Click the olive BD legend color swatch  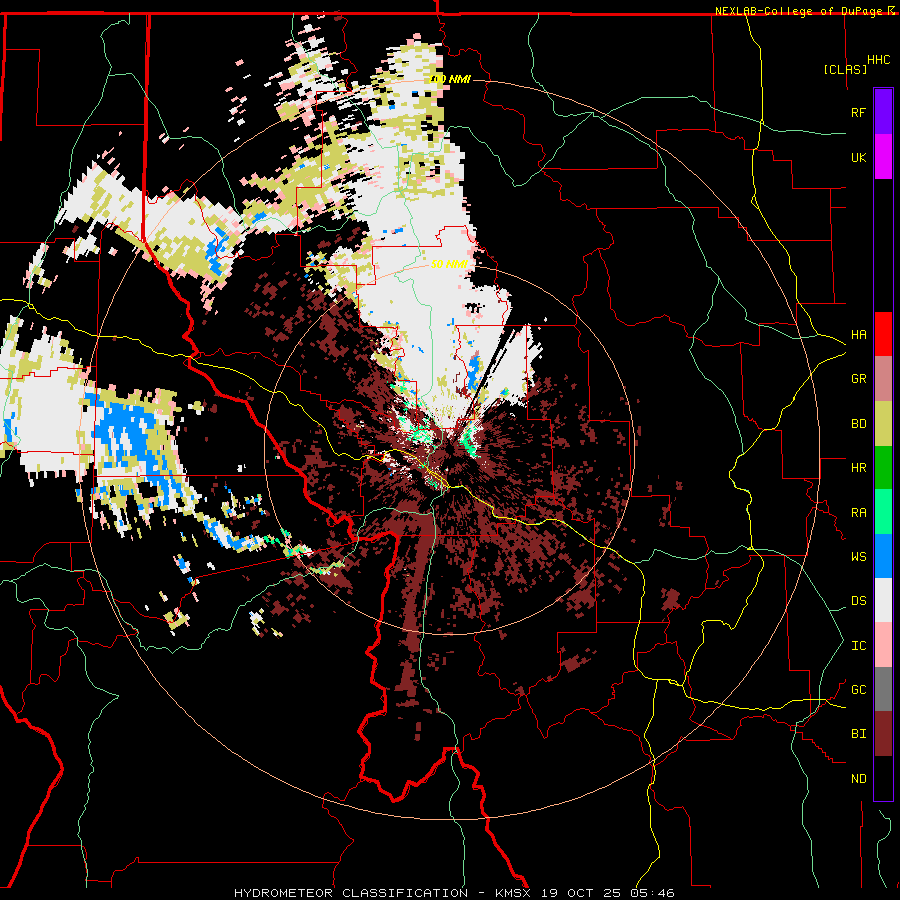[x=883, y=424]
